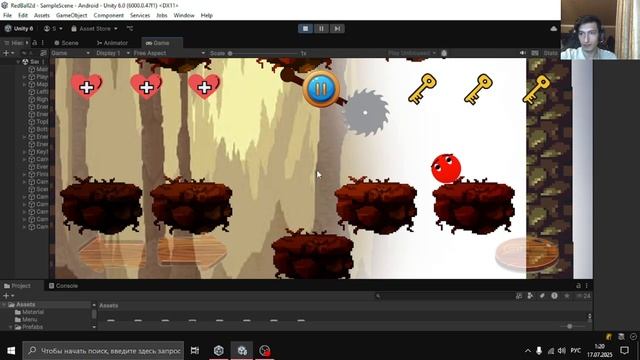Click the cloud services icon
Image resolution: width=640 pixels, height=360 pixels.
click(553, 29)
